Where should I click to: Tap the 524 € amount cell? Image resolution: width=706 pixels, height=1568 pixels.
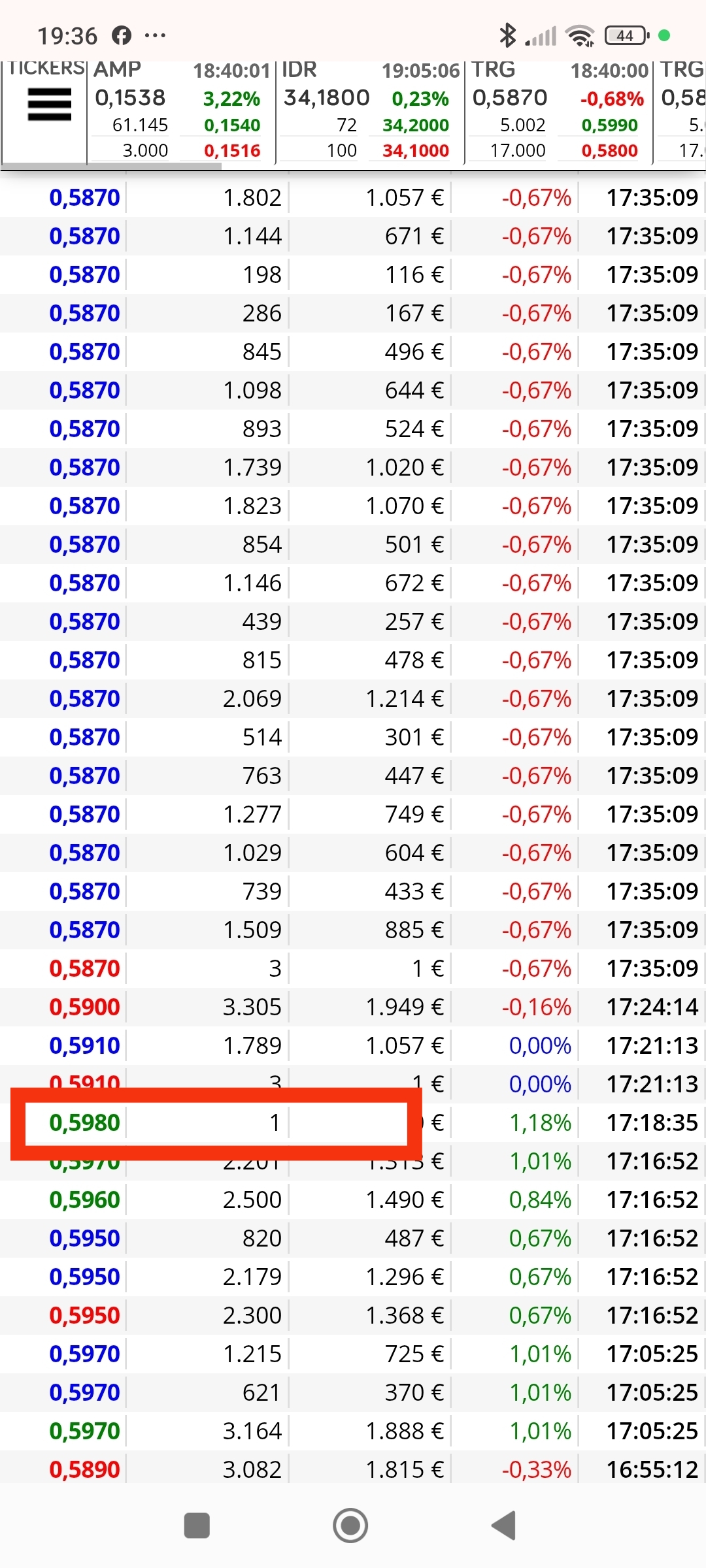[x=414, y=429]
